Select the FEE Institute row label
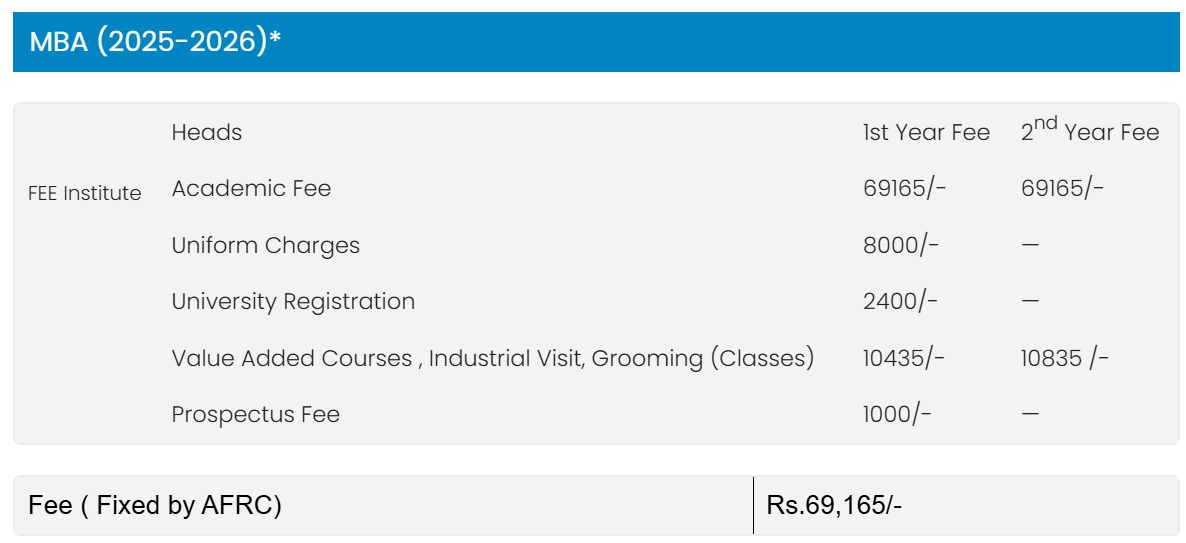 tap(85, 194)
